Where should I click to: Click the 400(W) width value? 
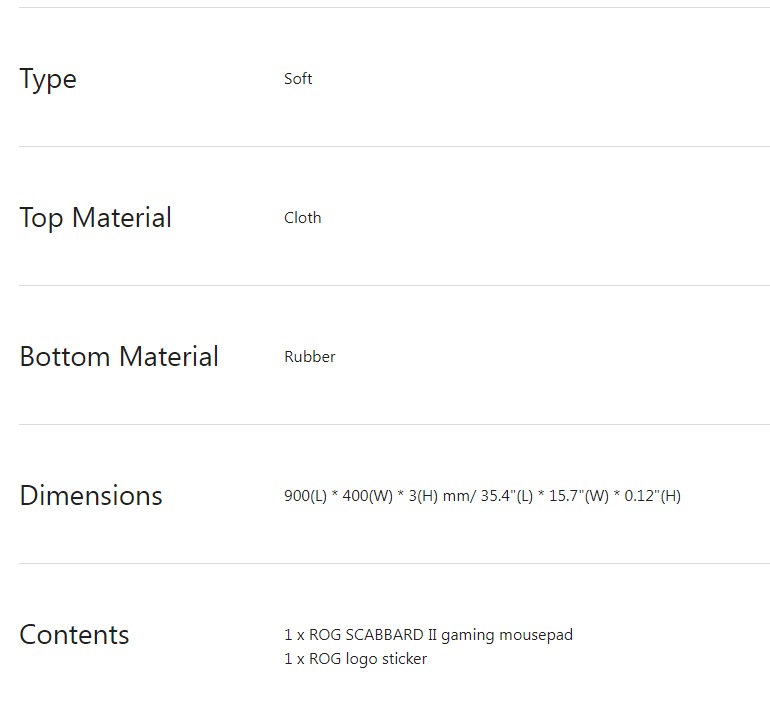click(x=368, y=496)
